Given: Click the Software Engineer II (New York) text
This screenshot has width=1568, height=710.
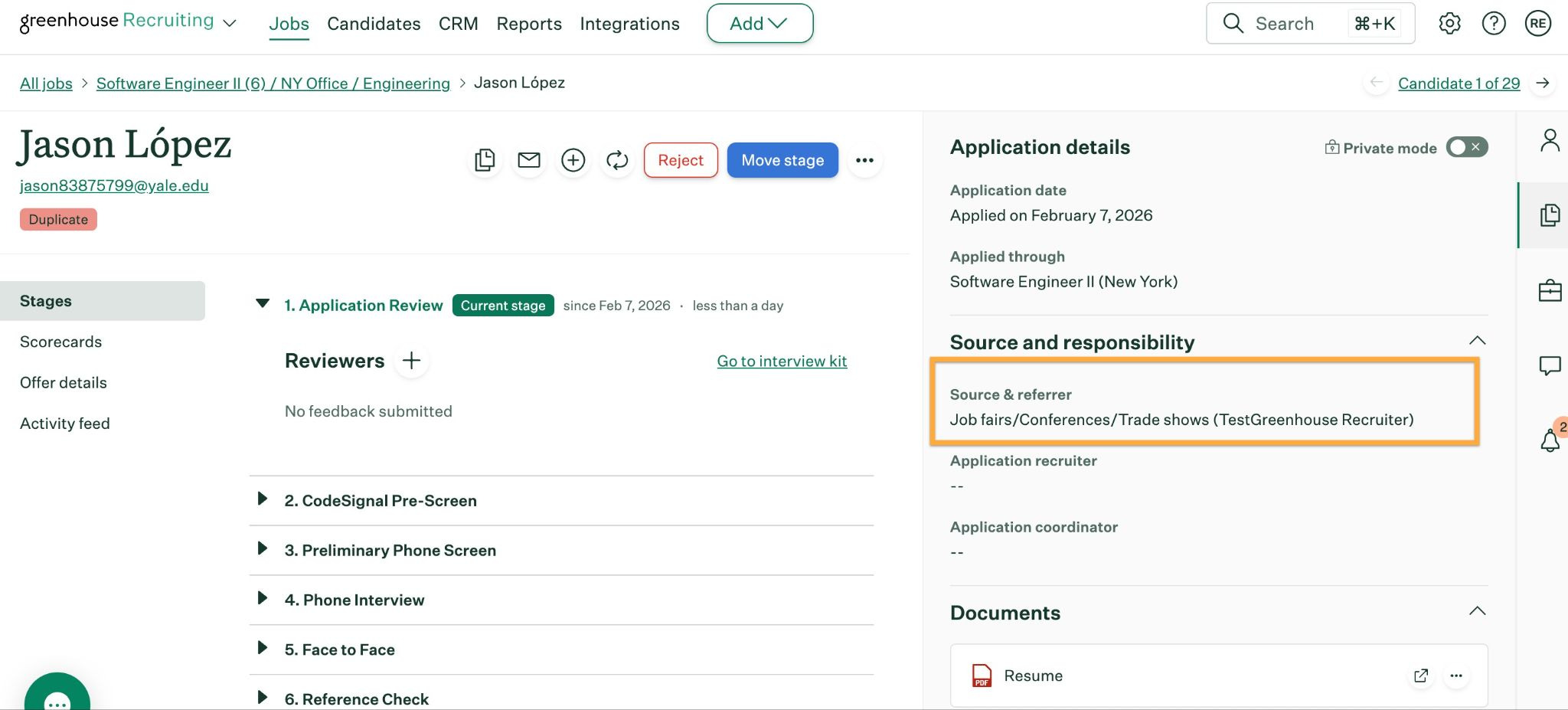Looking at the screenshot, I should (1063, 281).
